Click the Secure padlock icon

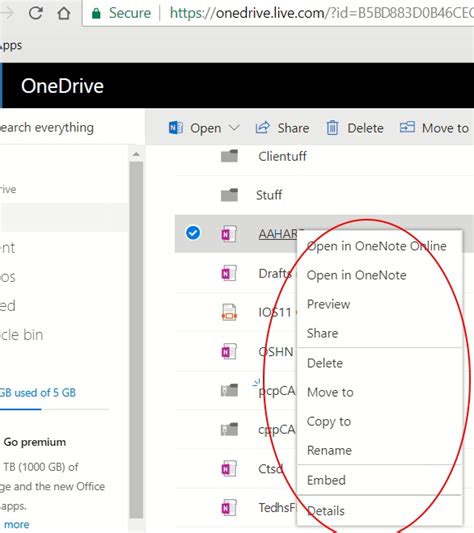pos(96,13)
